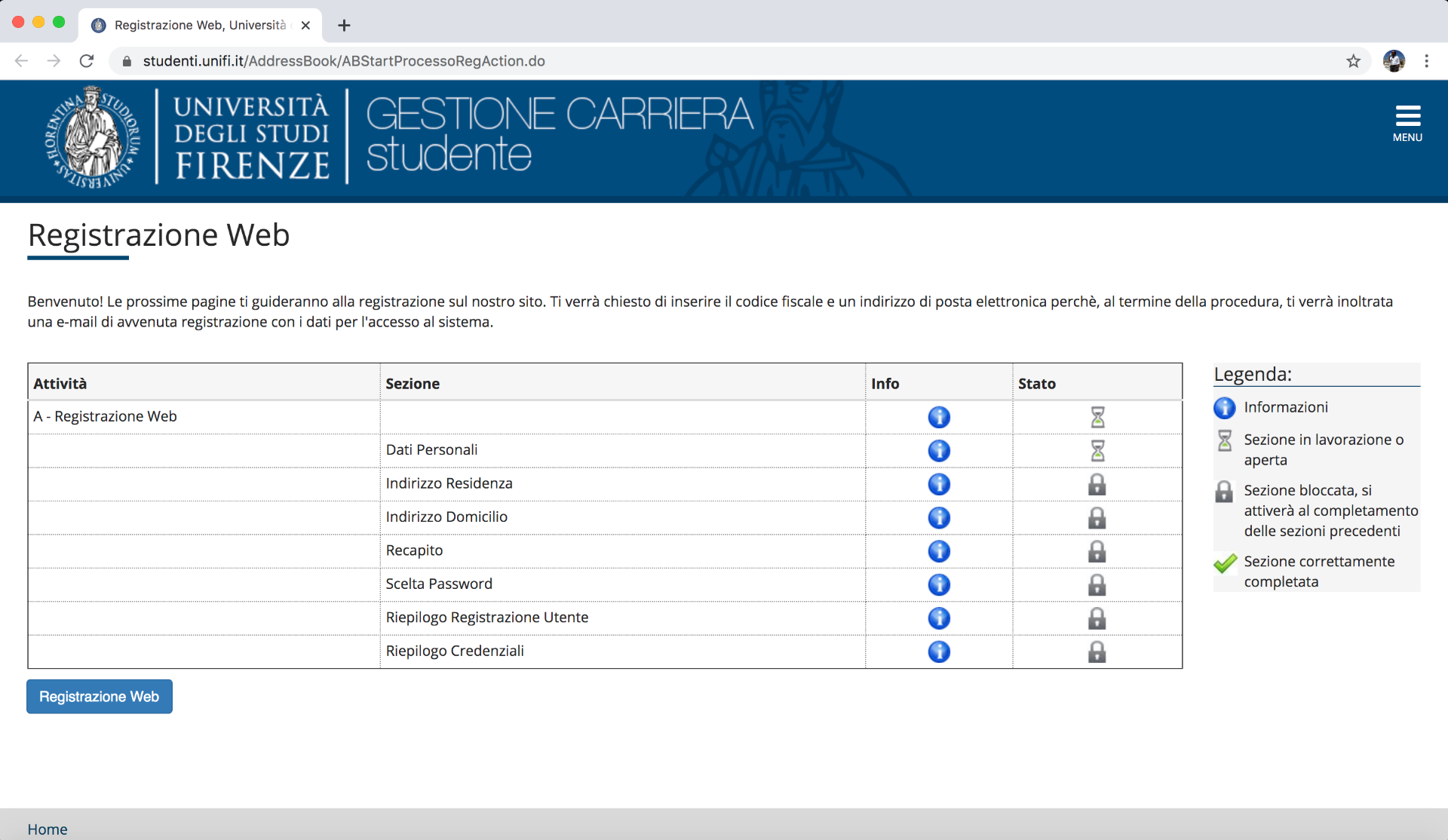Click the Scelta Password section text
Screen dimensions: 1448x840
(439, 584)
